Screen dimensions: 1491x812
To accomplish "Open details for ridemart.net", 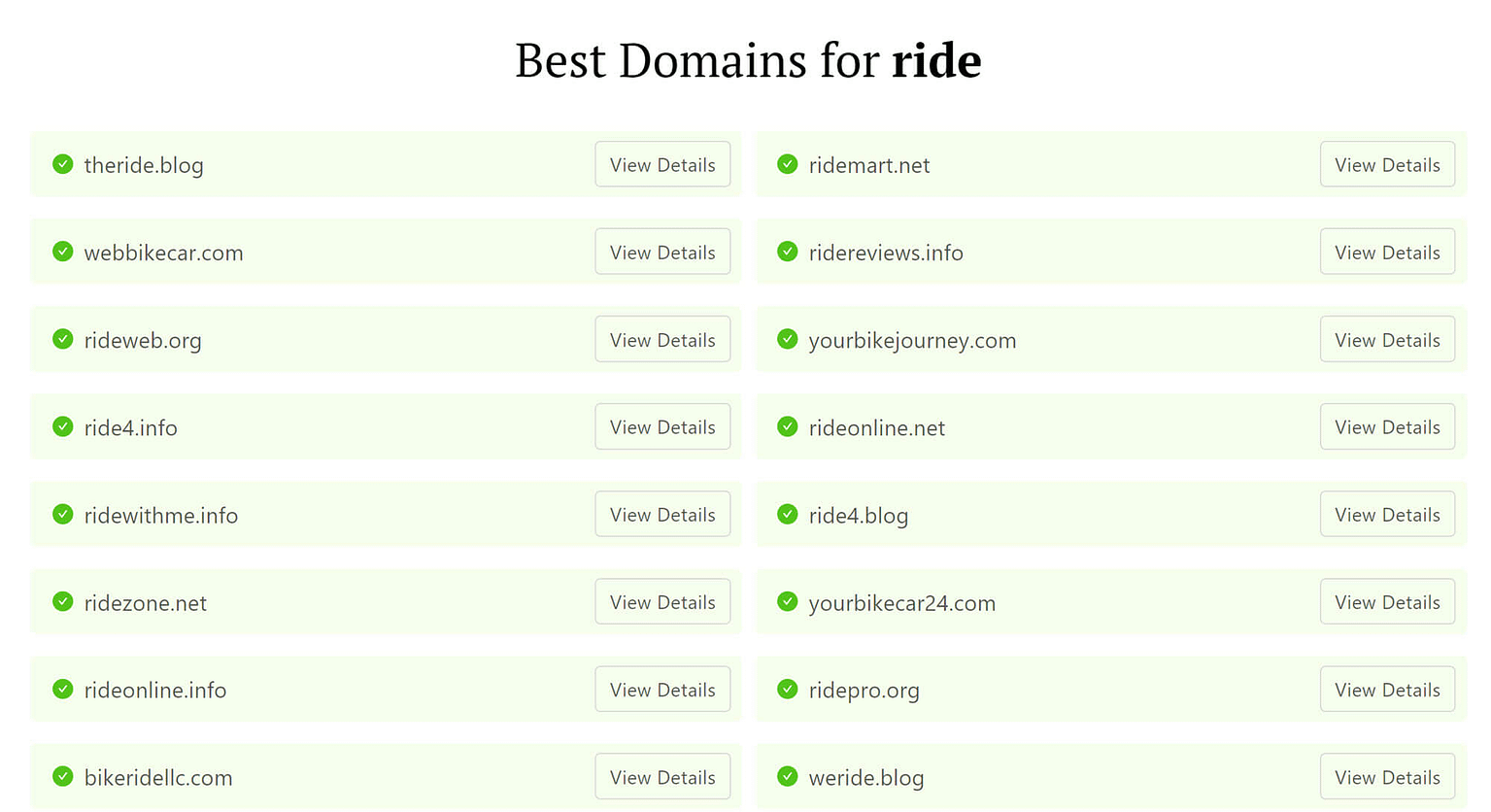I will coord(1387,164).
